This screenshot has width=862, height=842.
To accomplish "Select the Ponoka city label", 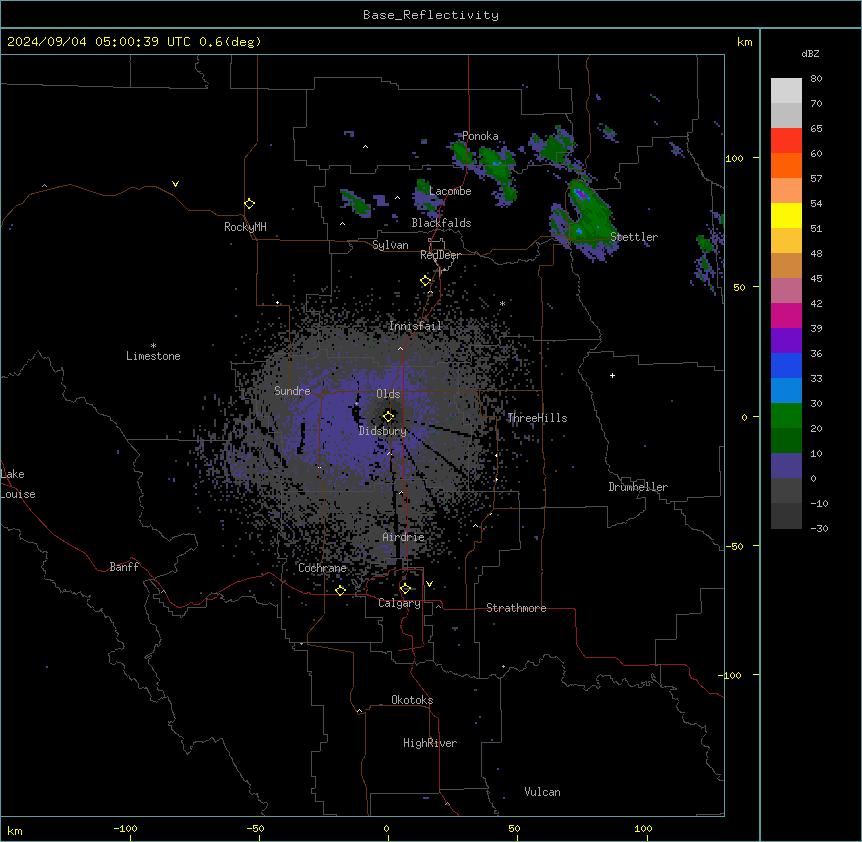I will [x=480, y=136].
